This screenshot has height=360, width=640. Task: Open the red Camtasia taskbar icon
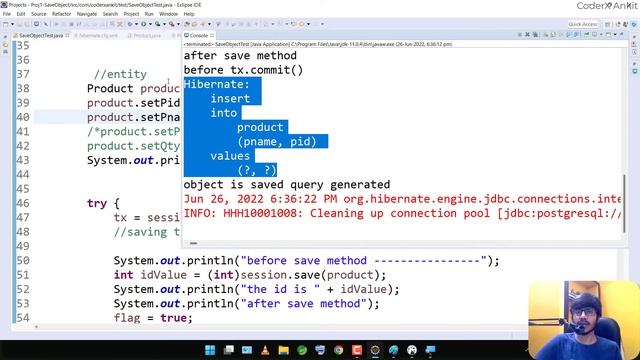[357, 350]
